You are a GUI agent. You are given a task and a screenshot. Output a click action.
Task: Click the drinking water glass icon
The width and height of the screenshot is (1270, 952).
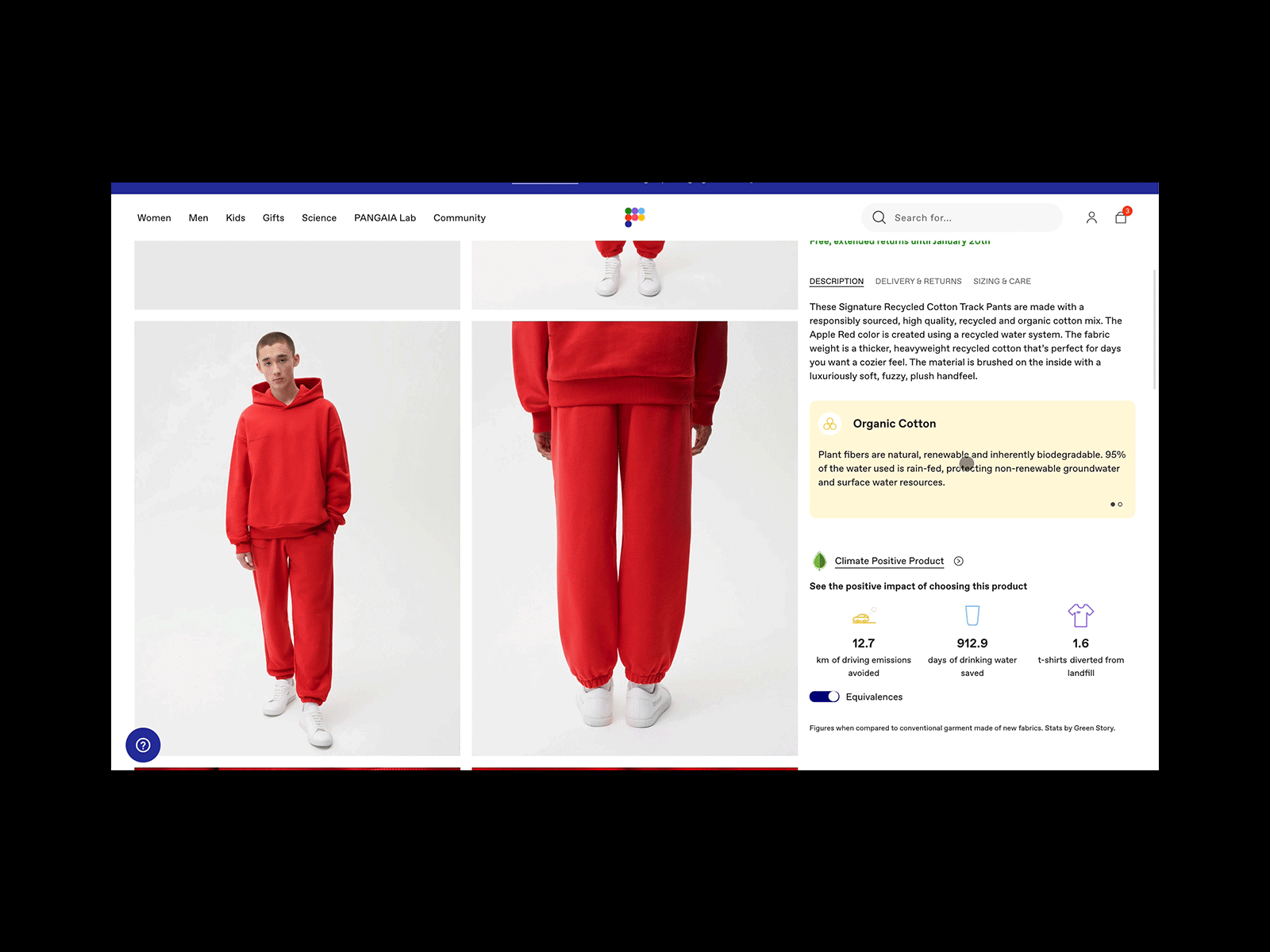pos(972,616)
